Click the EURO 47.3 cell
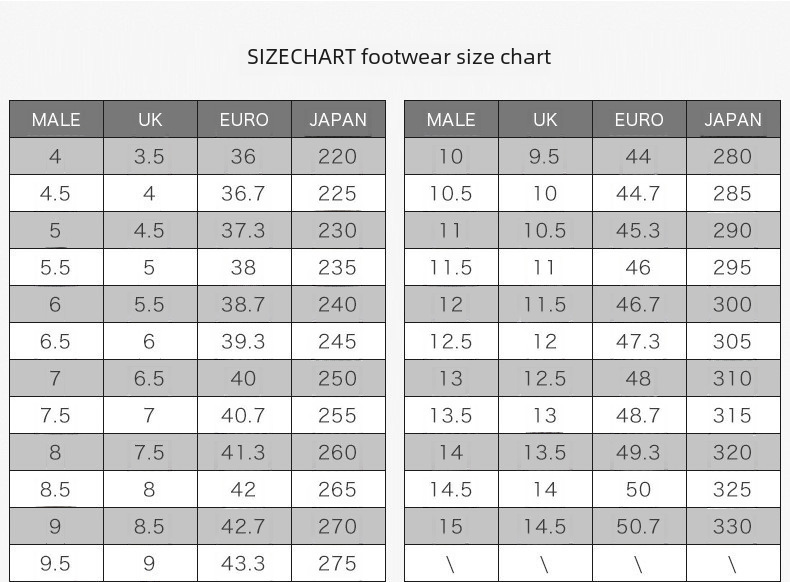The image size is (790, 582). point(638,342)
